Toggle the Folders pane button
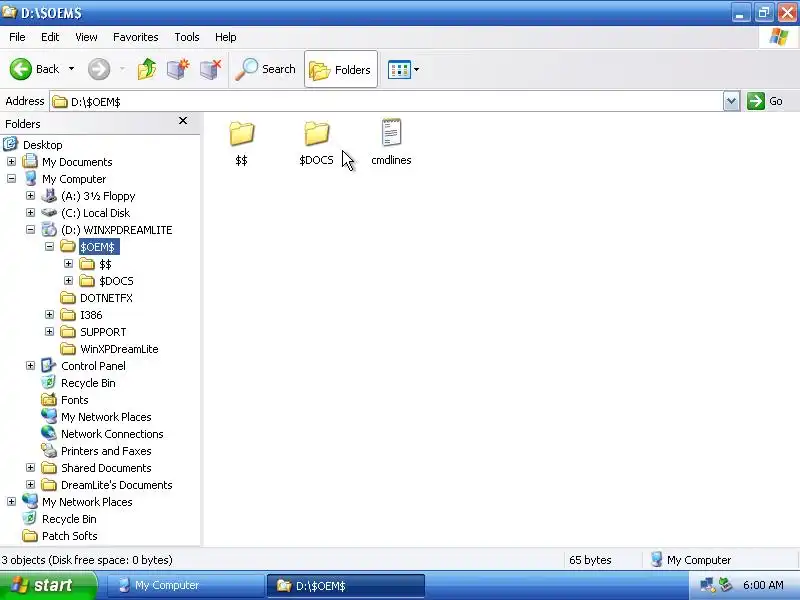 pyautogui.click(x=341, y=69)
